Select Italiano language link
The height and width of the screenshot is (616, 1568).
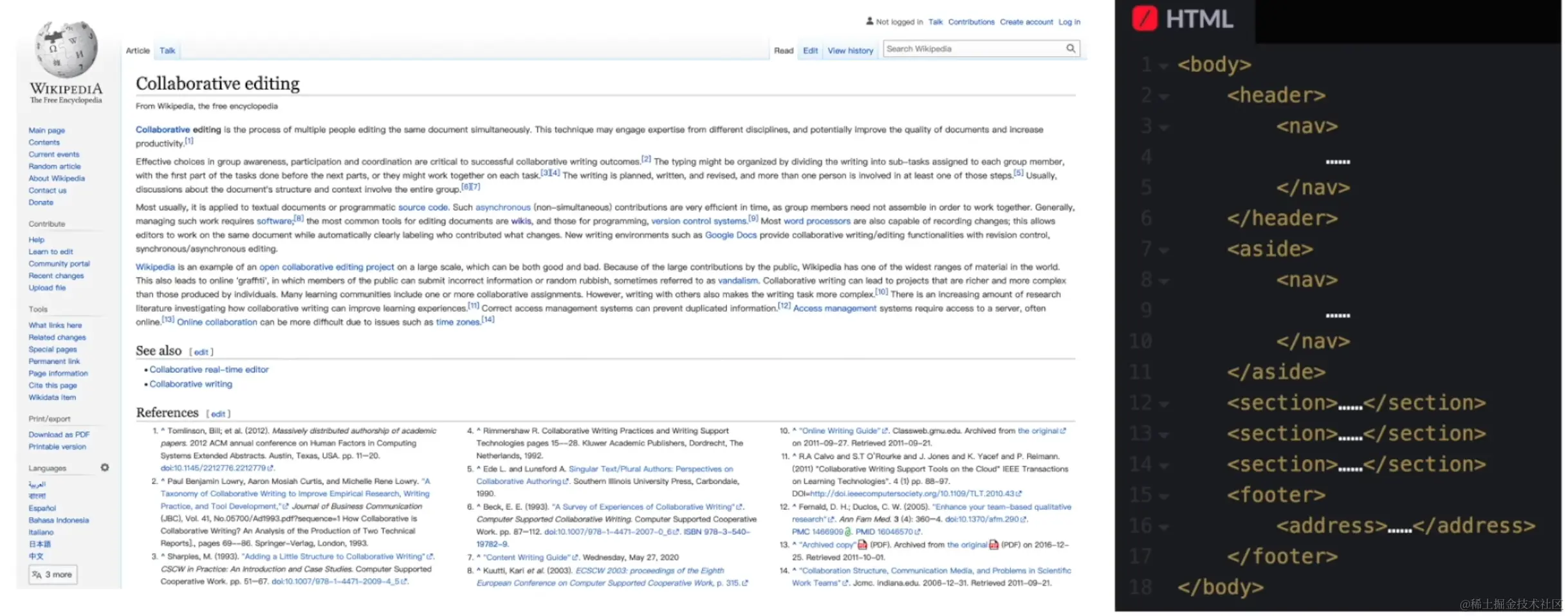pyautogui.click(x=41, y=532)
